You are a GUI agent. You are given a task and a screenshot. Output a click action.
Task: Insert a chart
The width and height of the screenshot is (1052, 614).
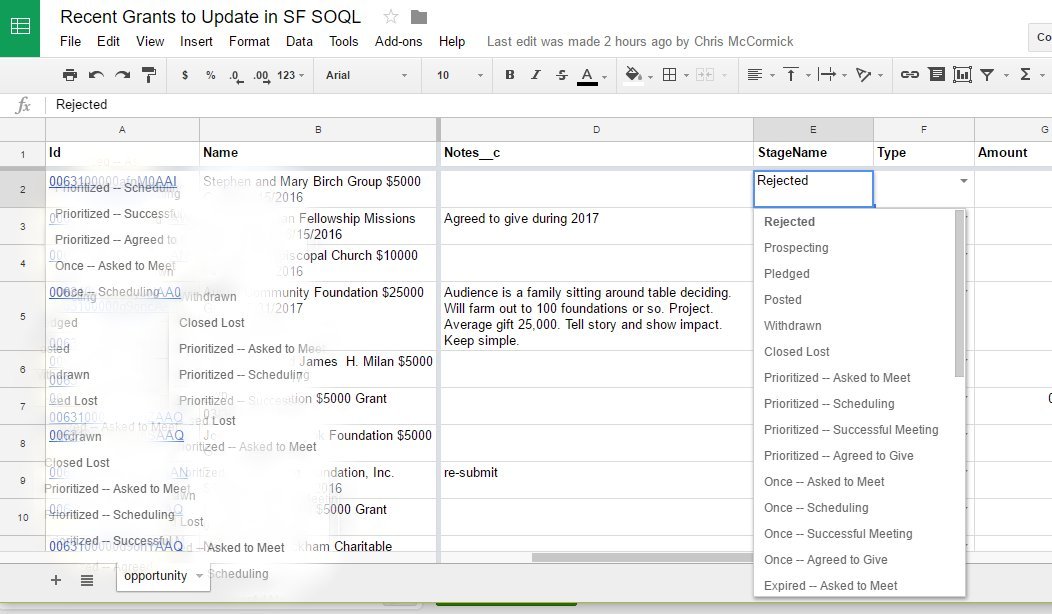pos(962,75)
